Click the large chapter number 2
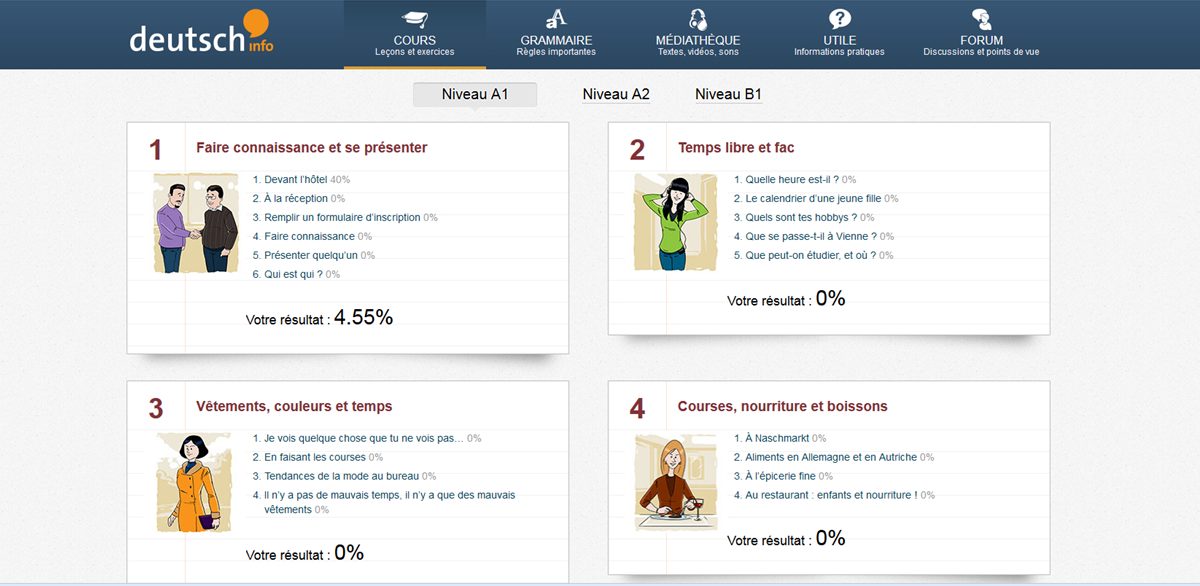Screen dimensions: 1200x586 637,150
